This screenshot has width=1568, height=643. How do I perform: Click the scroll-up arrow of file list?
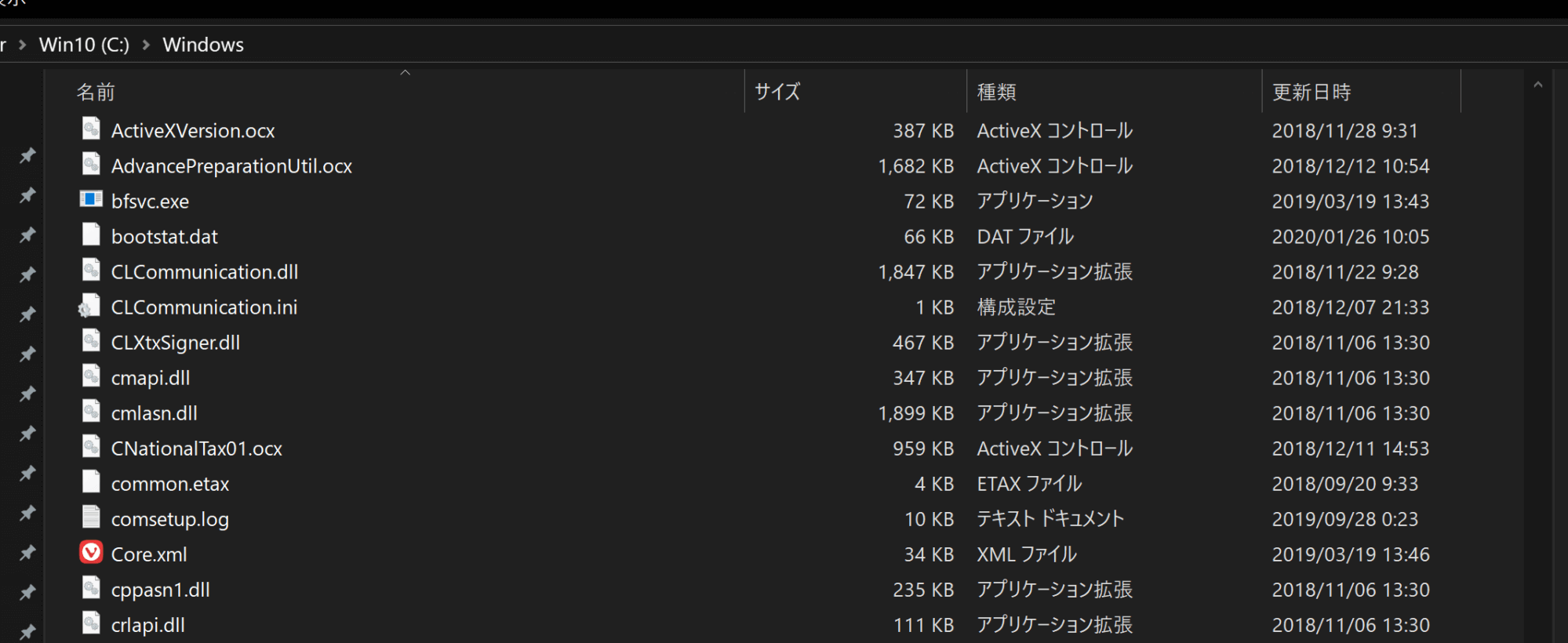coord(1537,85)
